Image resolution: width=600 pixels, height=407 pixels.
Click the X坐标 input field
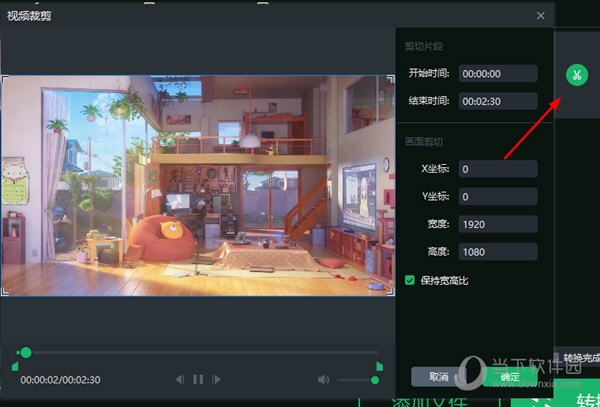[x=498, y=169]
